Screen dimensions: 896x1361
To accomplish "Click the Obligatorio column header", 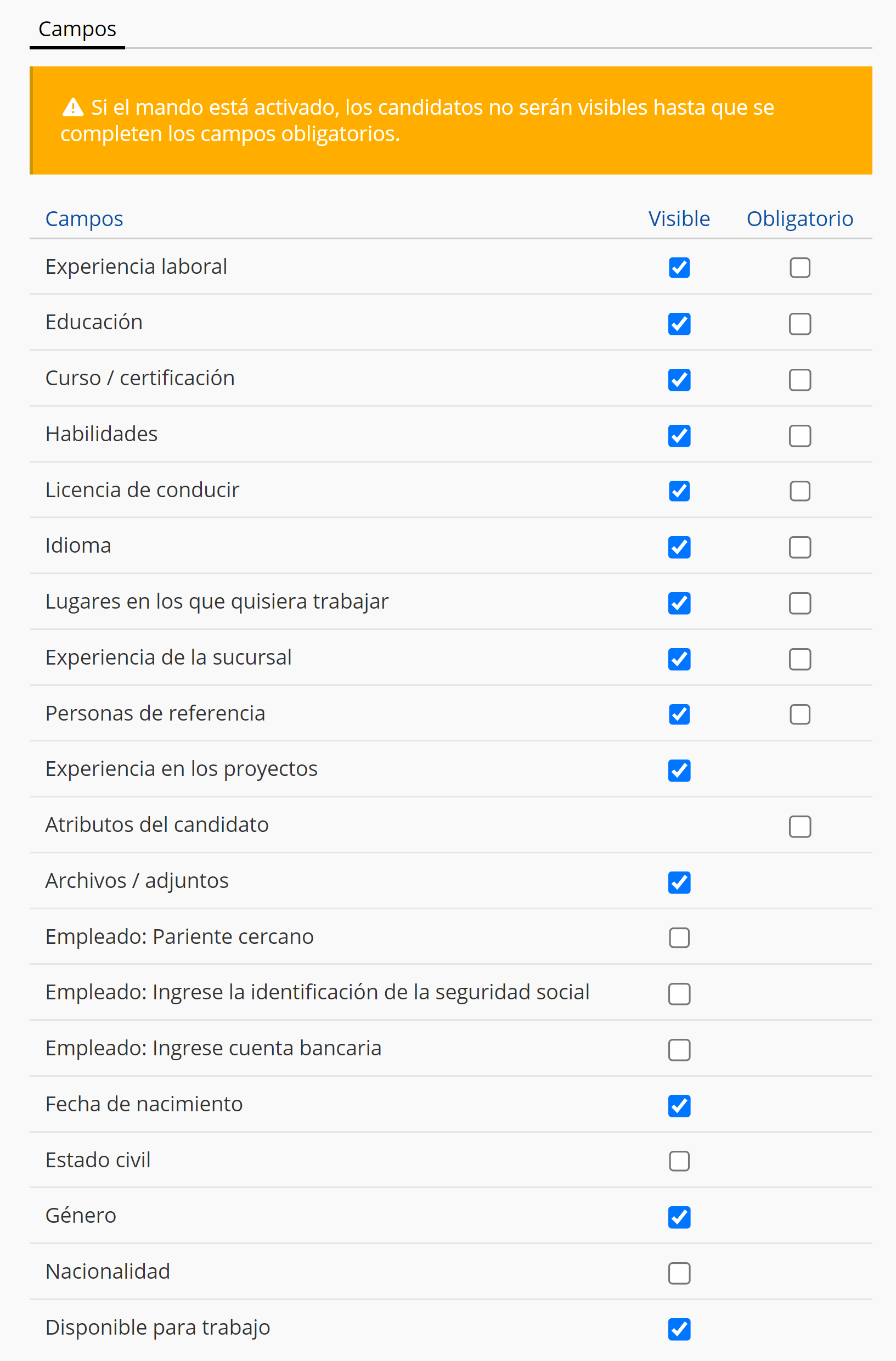I will tap(799, 219).
